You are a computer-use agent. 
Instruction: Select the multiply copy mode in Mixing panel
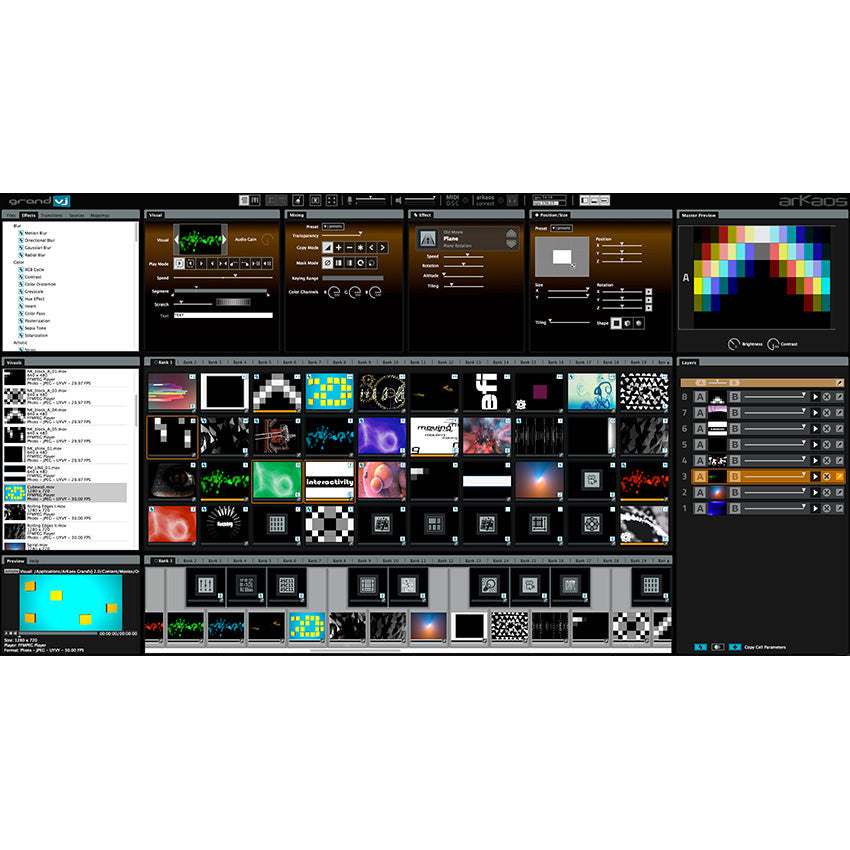[x=360, y=248]
